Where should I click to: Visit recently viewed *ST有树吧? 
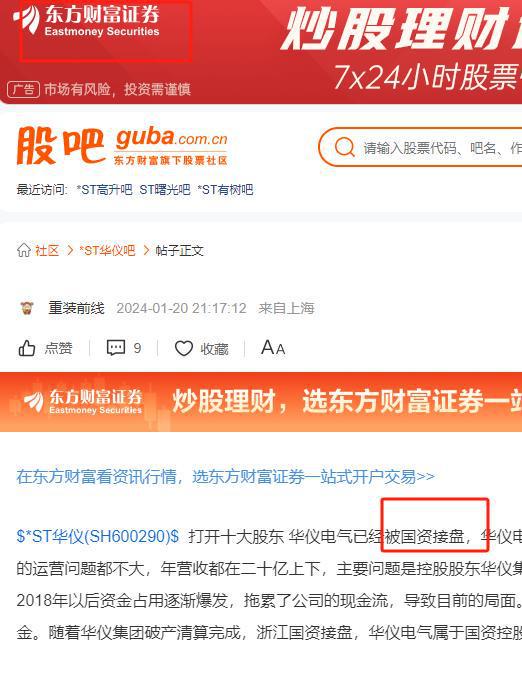(x=225, y=189)
